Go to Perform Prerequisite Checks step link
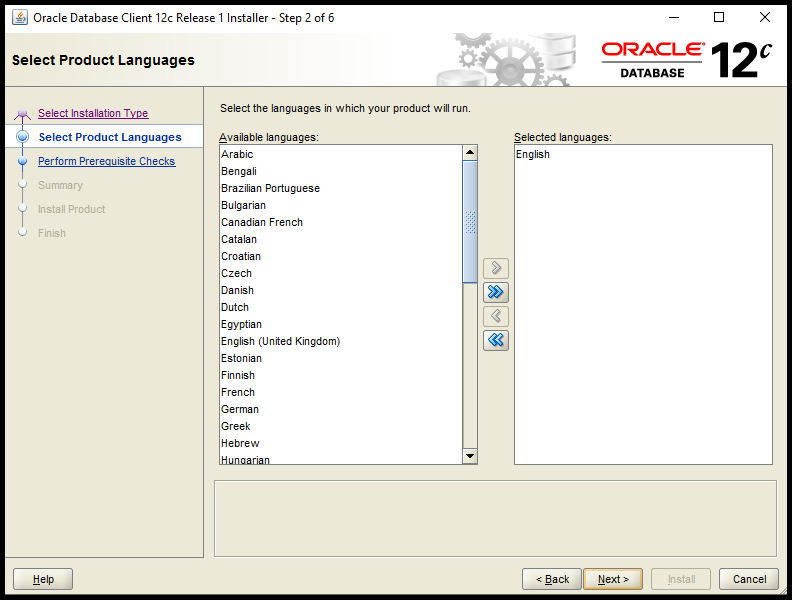 click(107, 161)
